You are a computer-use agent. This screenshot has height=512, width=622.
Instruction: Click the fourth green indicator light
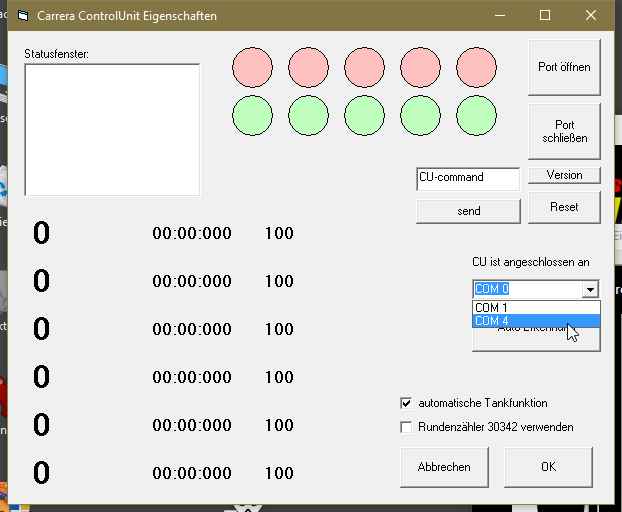[x=420, y=115]
